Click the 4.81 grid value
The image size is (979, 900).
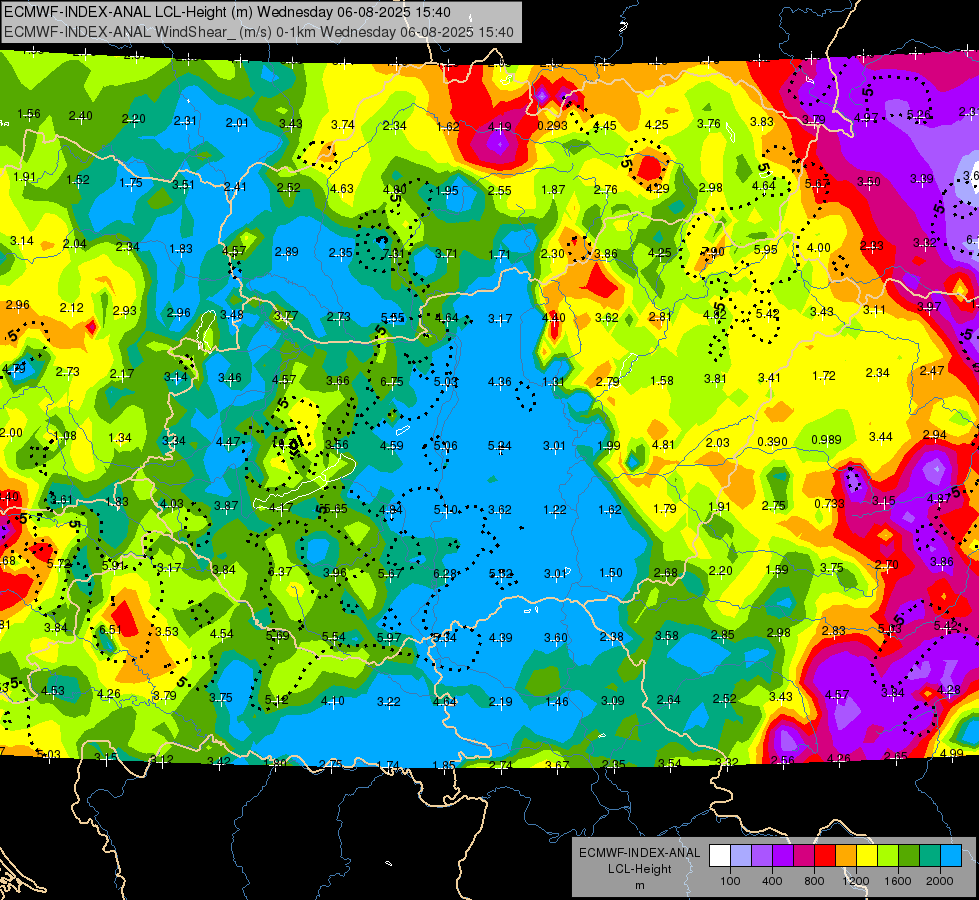tap(663, 445)
